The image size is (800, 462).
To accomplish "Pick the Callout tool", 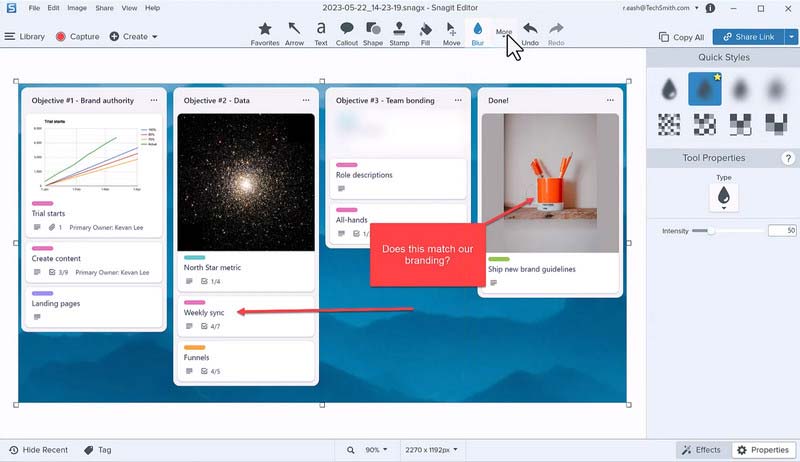I will point(346,34).
